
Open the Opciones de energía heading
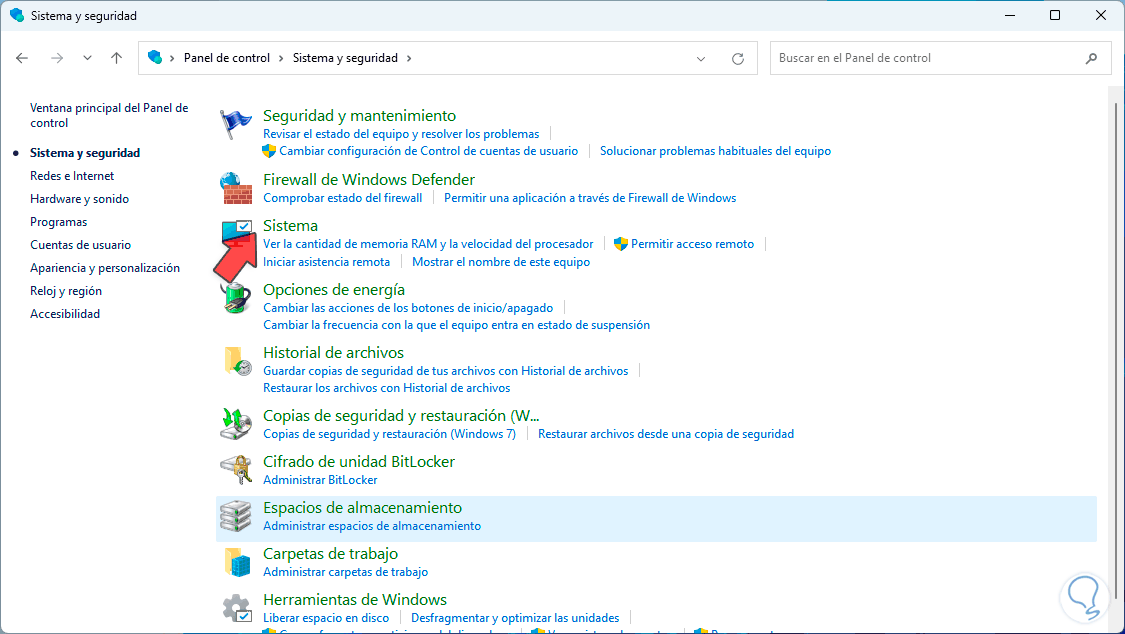334,290
